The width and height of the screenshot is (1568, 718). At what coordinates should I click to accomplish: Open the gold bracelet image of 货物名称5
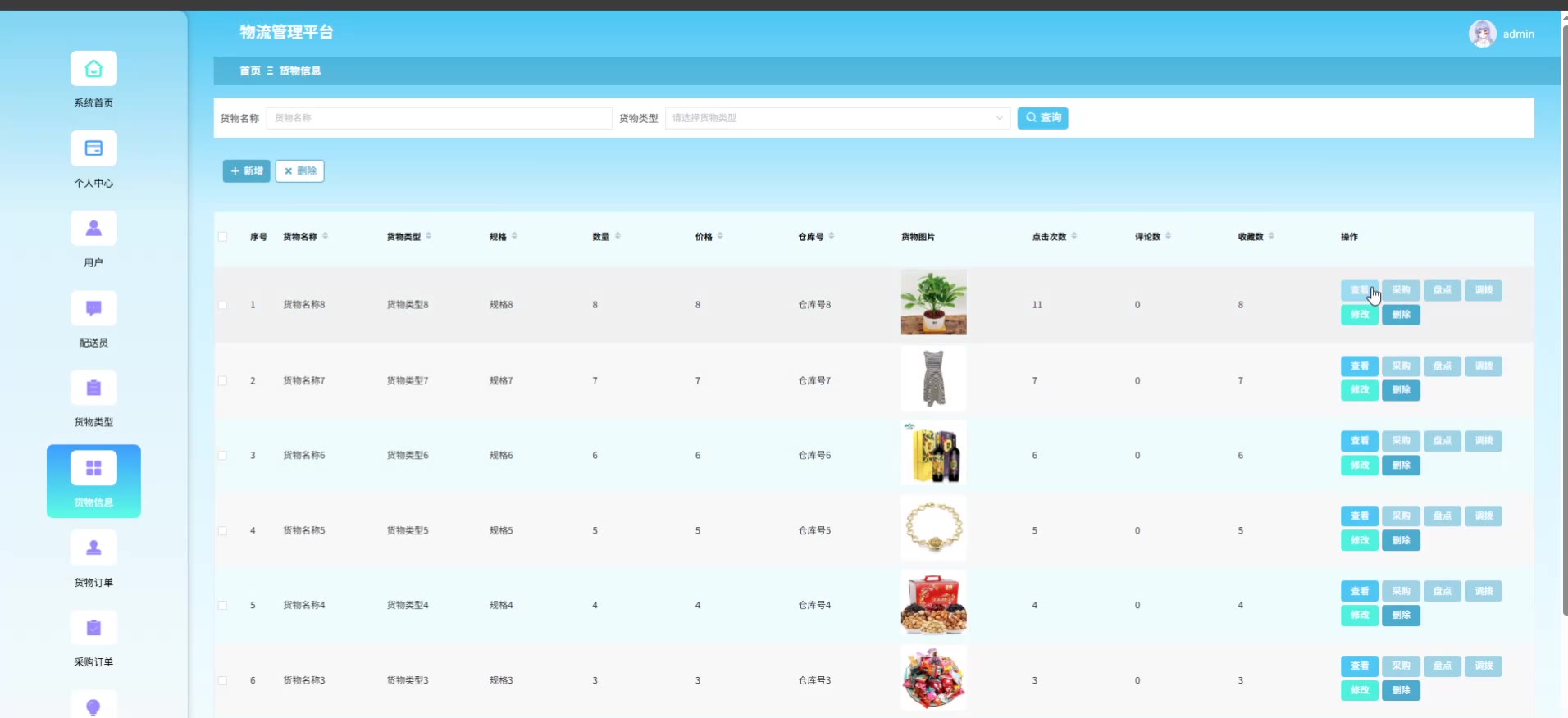(933, 528)
